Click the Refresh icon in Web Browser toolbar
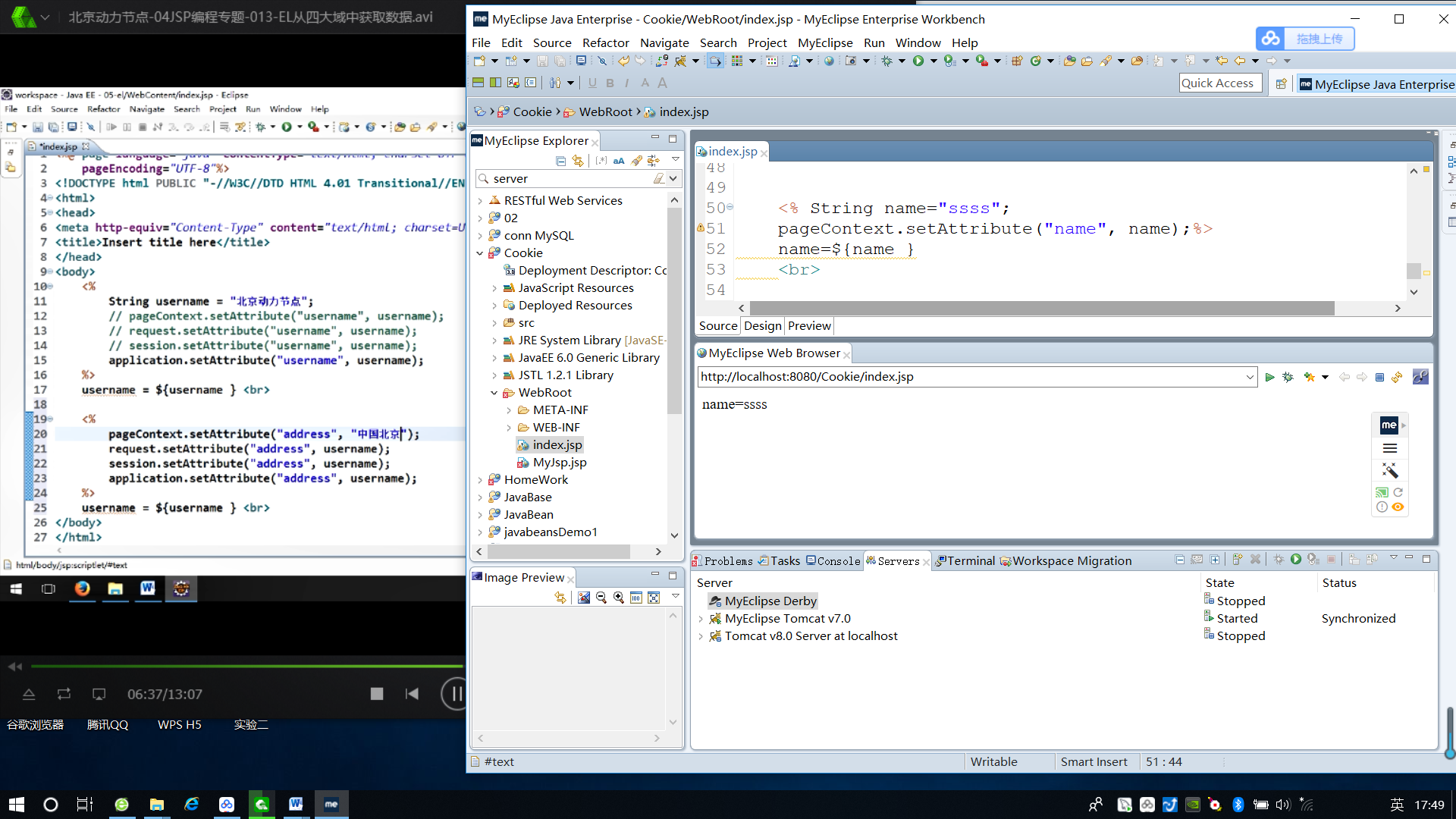Image resolution: width=1456 pixels, height=819 pixels. 1397,377
